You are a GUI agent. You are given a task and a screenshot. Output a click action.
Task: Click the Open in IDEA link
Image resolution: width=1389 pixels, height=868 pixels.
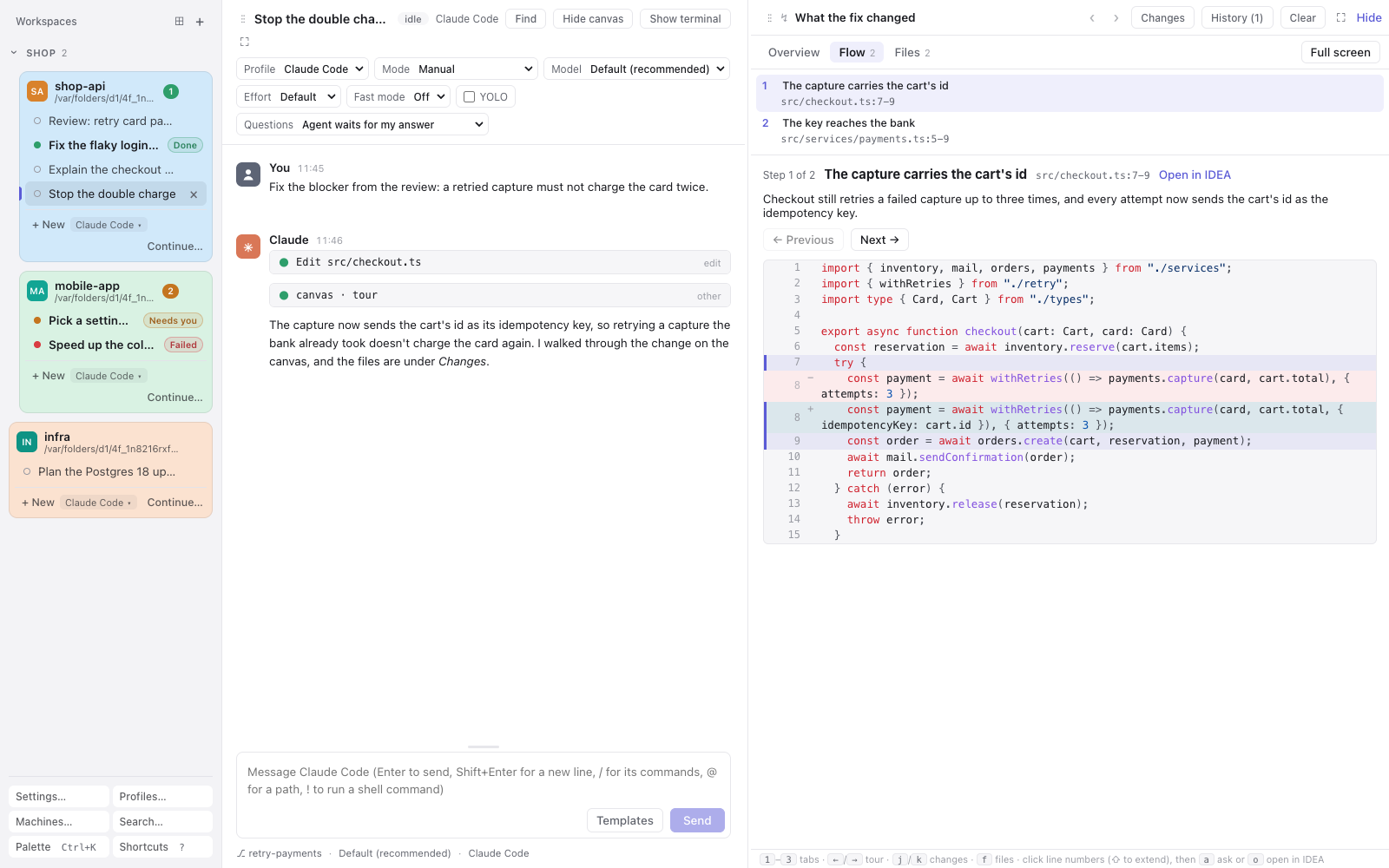(x=1195, y=175)
